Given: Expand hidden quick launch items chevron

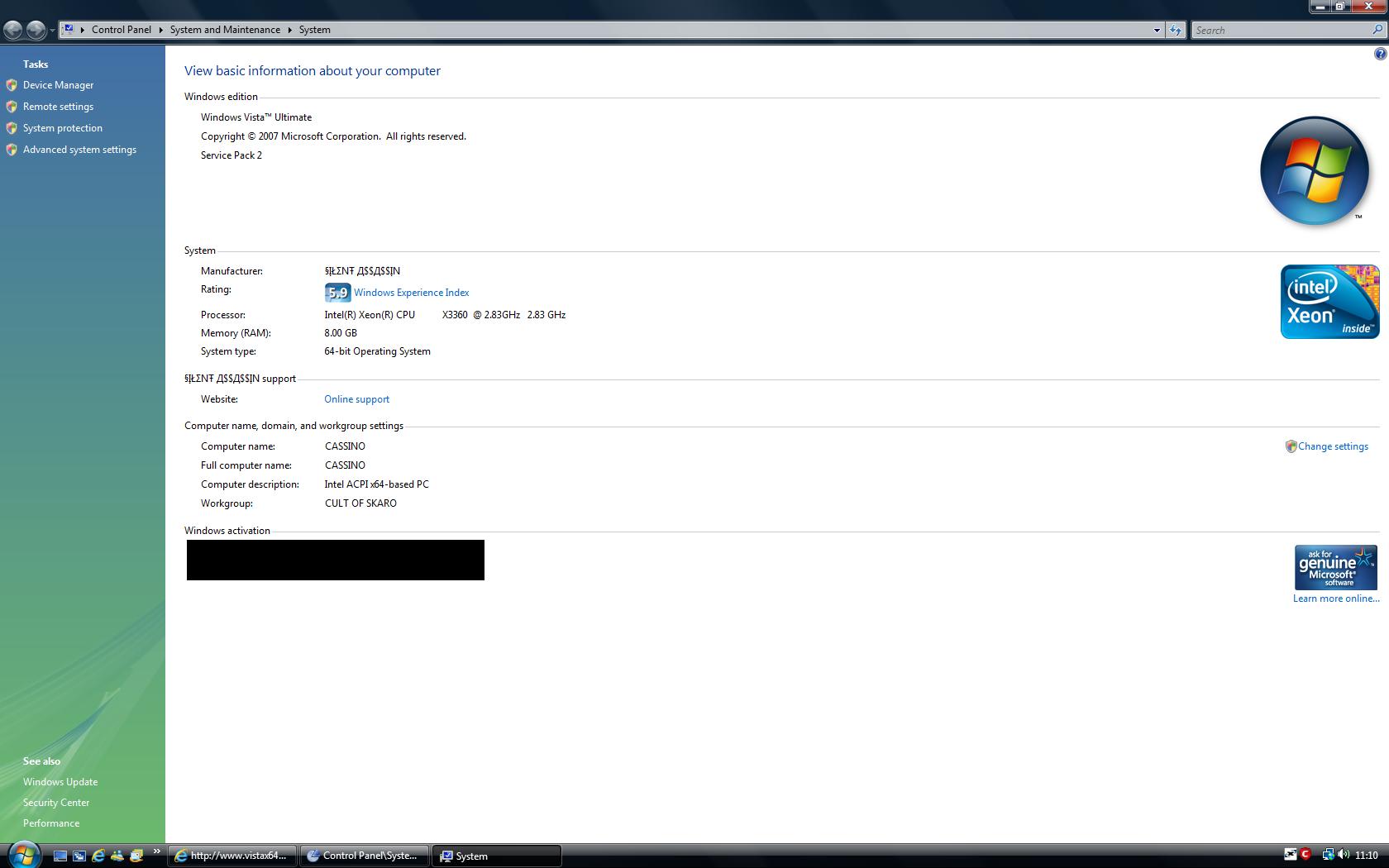Looking at the screenshot, I should point(156,851).
